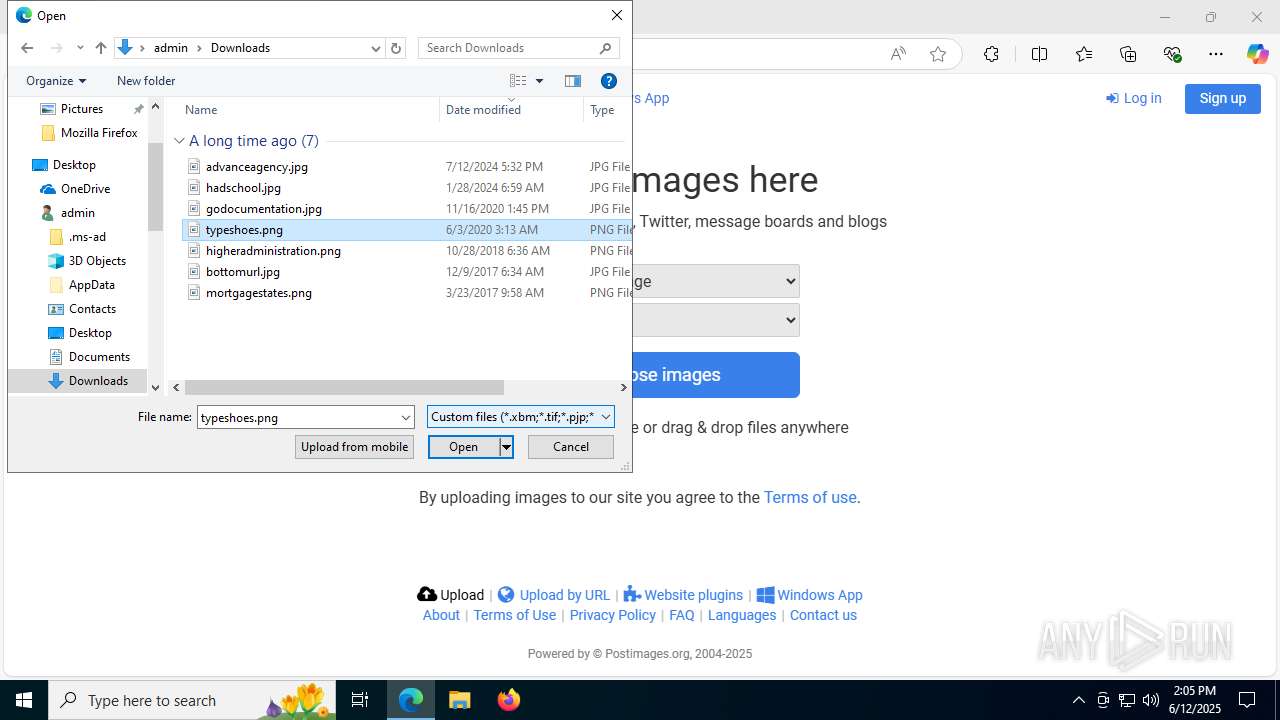1280x720 pixels.
Task: Cancel the Open dialog
Action: pyautogui.click(x=571, y=447)
